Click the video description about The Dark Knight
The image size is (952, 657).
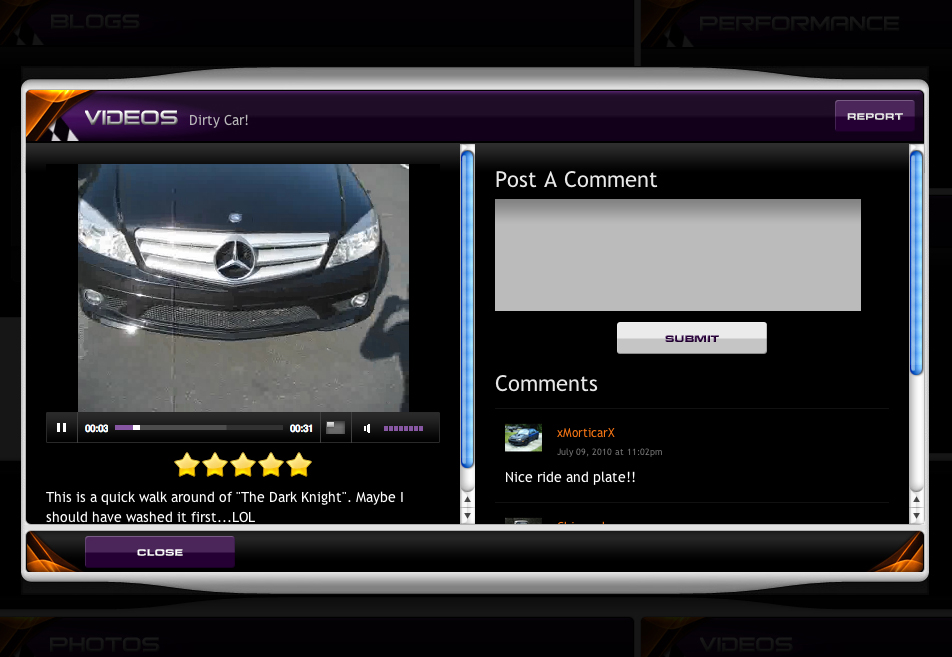coord(225,506)
